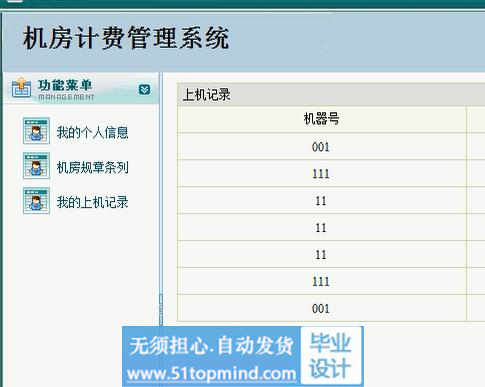485x387 pixels.
Task: Collapse the 功能菜单 panel with its chevron button
Action: [144, 89]
